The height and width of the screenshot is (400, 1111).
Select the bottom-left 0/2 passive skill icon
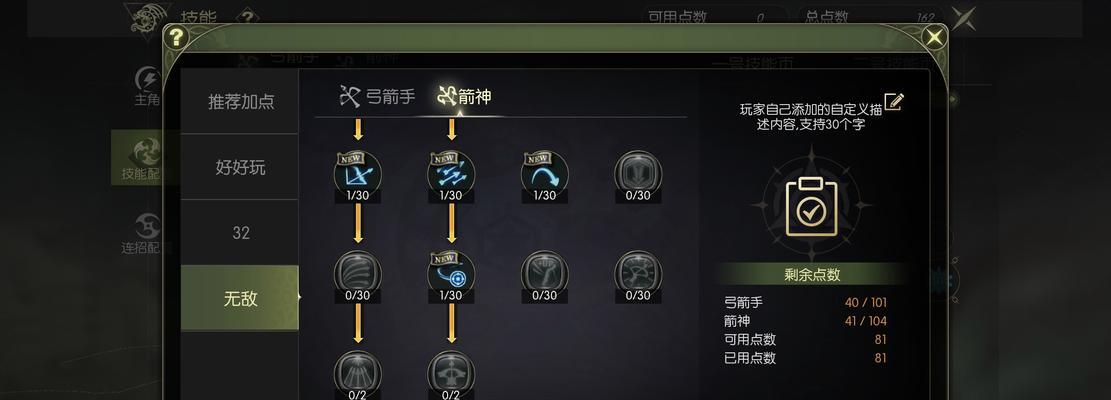tap(358, 374)
